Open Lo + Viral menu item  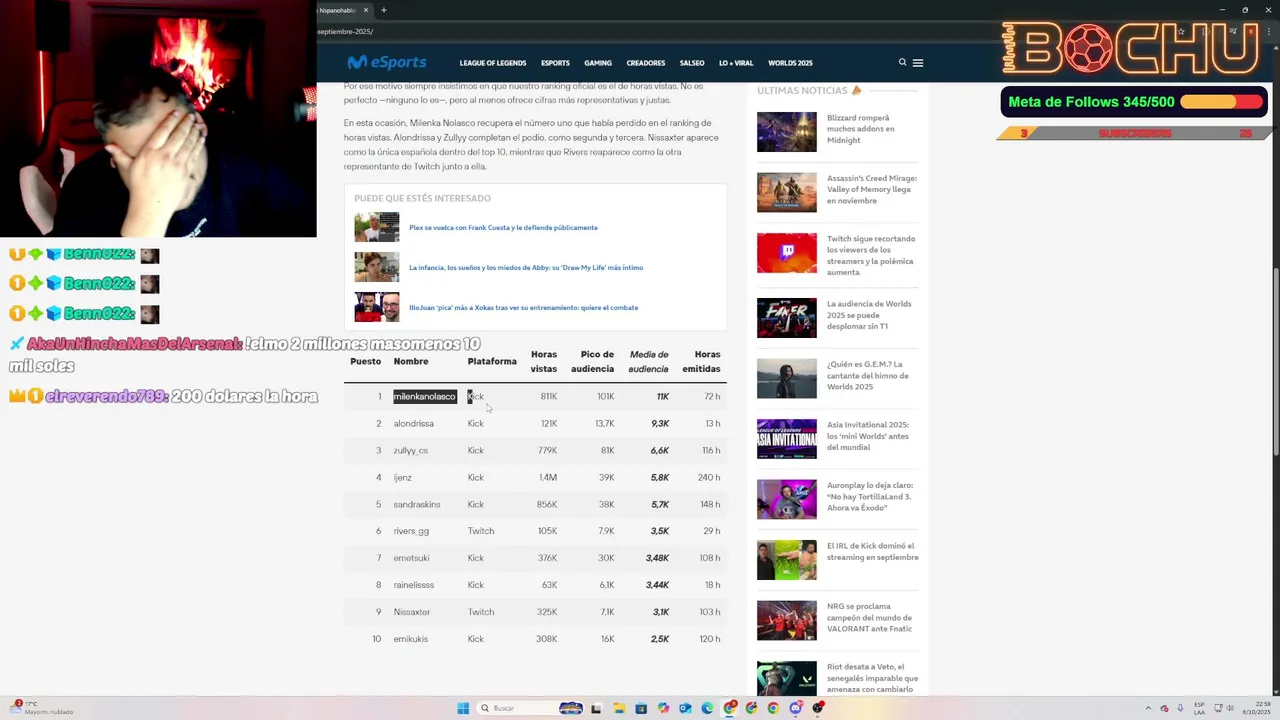[x=736, y=63]
